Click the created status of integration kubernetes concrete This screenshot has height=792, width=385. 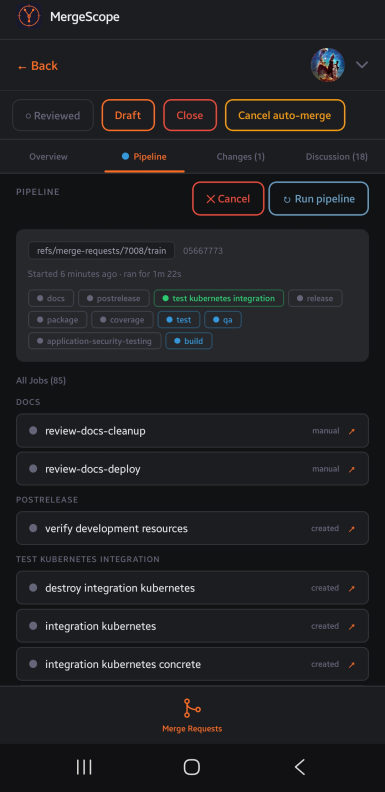[325, 664]
